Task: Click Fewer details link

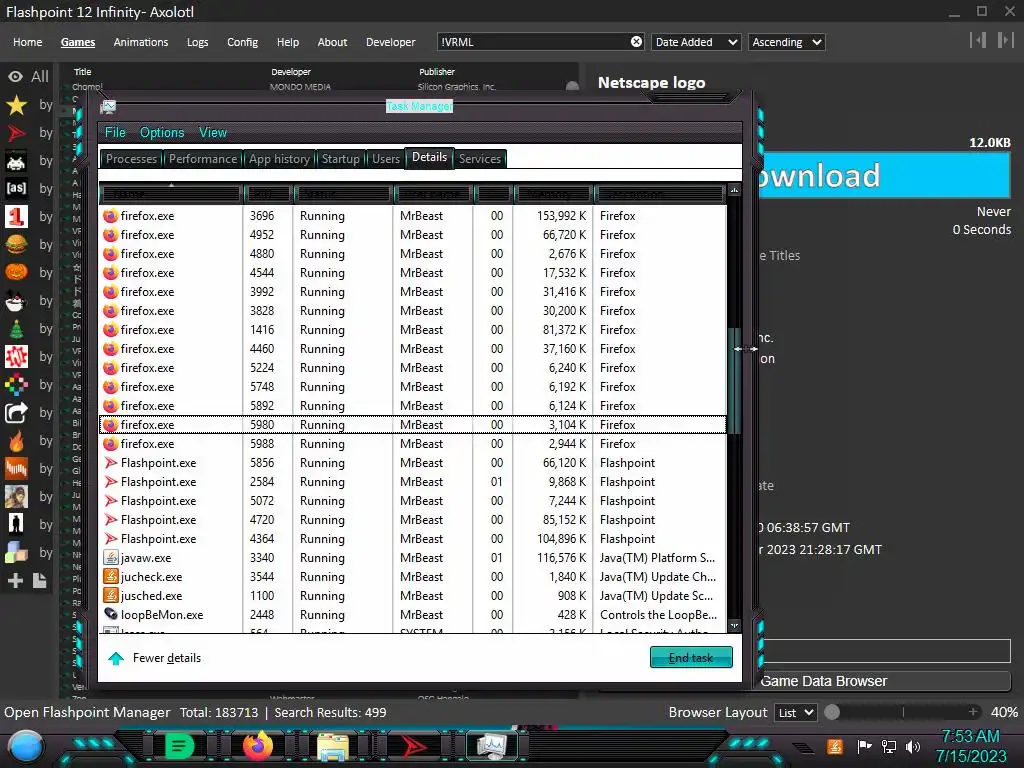Action: coord(167,658)
